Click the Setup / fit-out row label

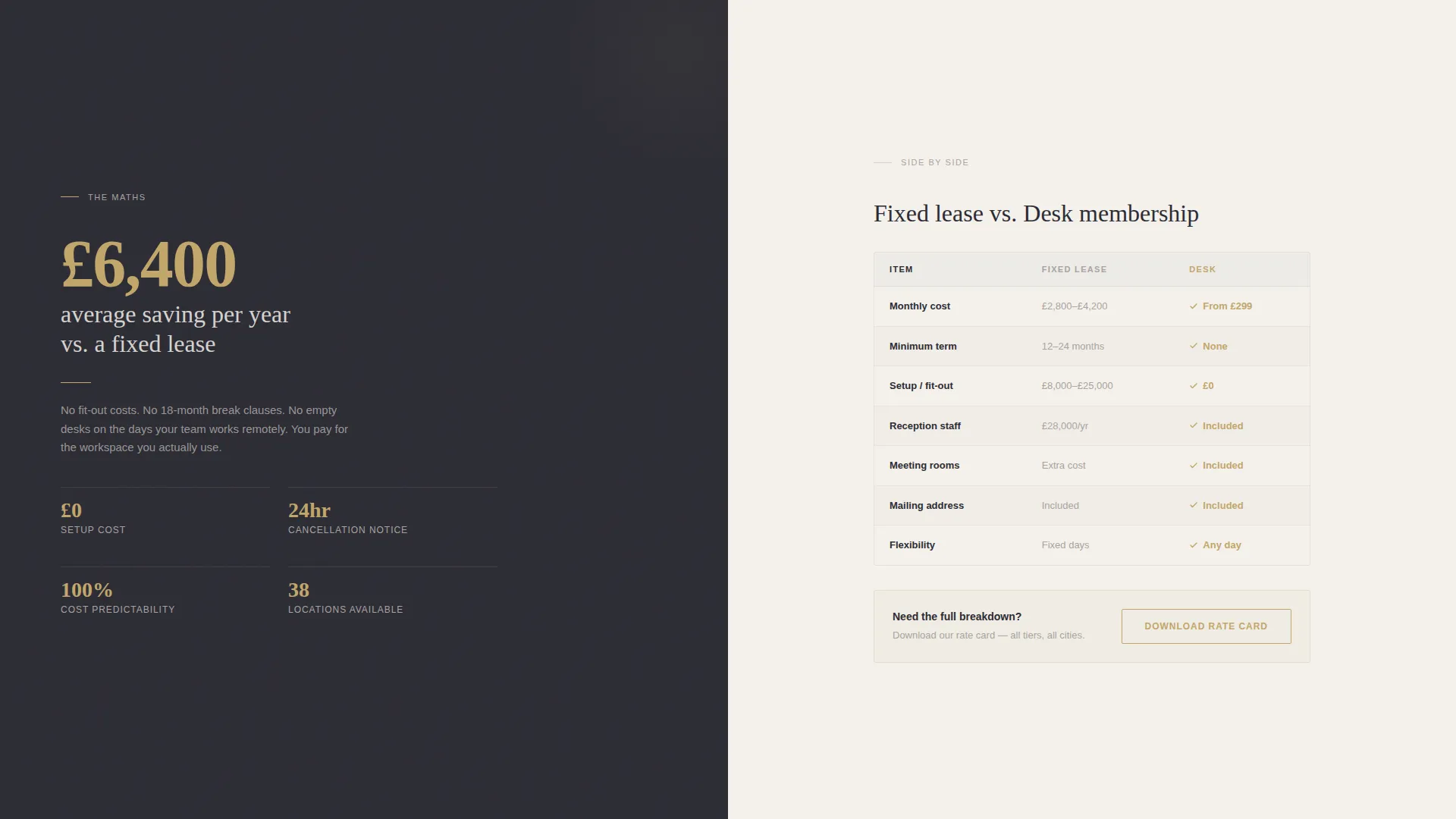point(921,386)
